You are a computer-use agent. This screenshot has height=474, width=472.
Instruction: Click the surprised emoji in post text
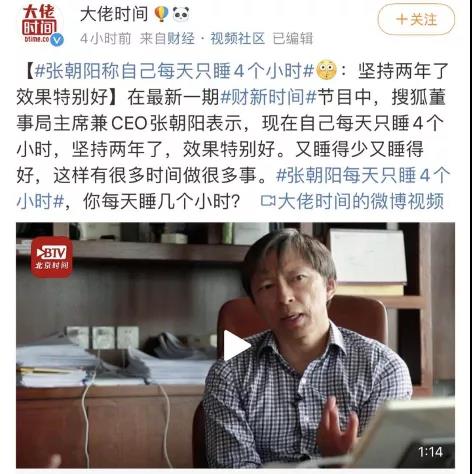(x=326, y=71)
